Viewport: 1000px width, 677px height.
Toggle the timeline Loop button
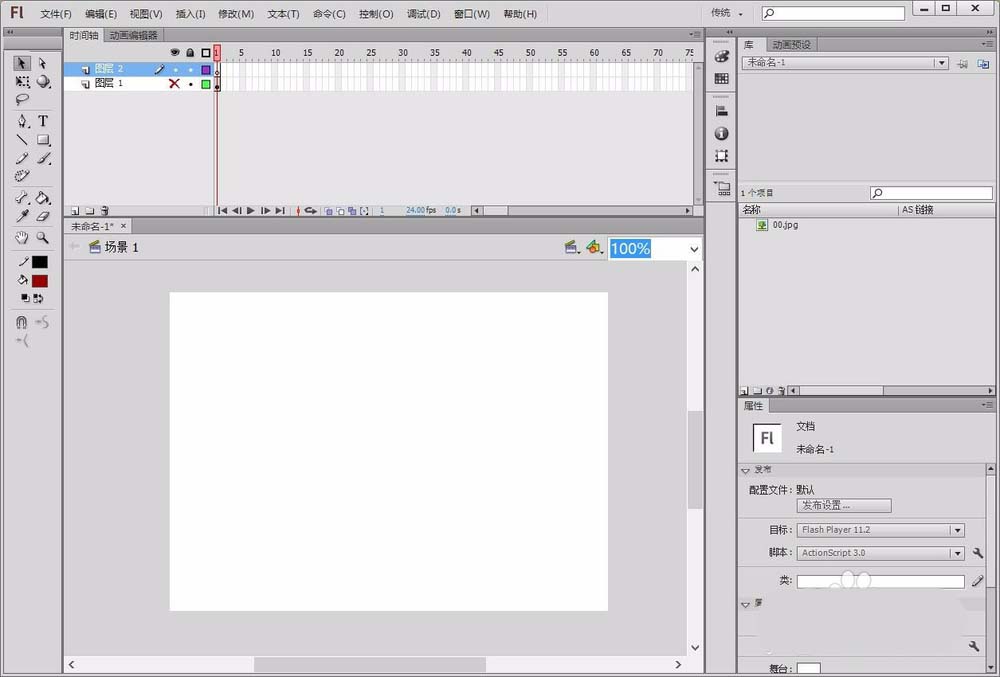tap(311, 210)
